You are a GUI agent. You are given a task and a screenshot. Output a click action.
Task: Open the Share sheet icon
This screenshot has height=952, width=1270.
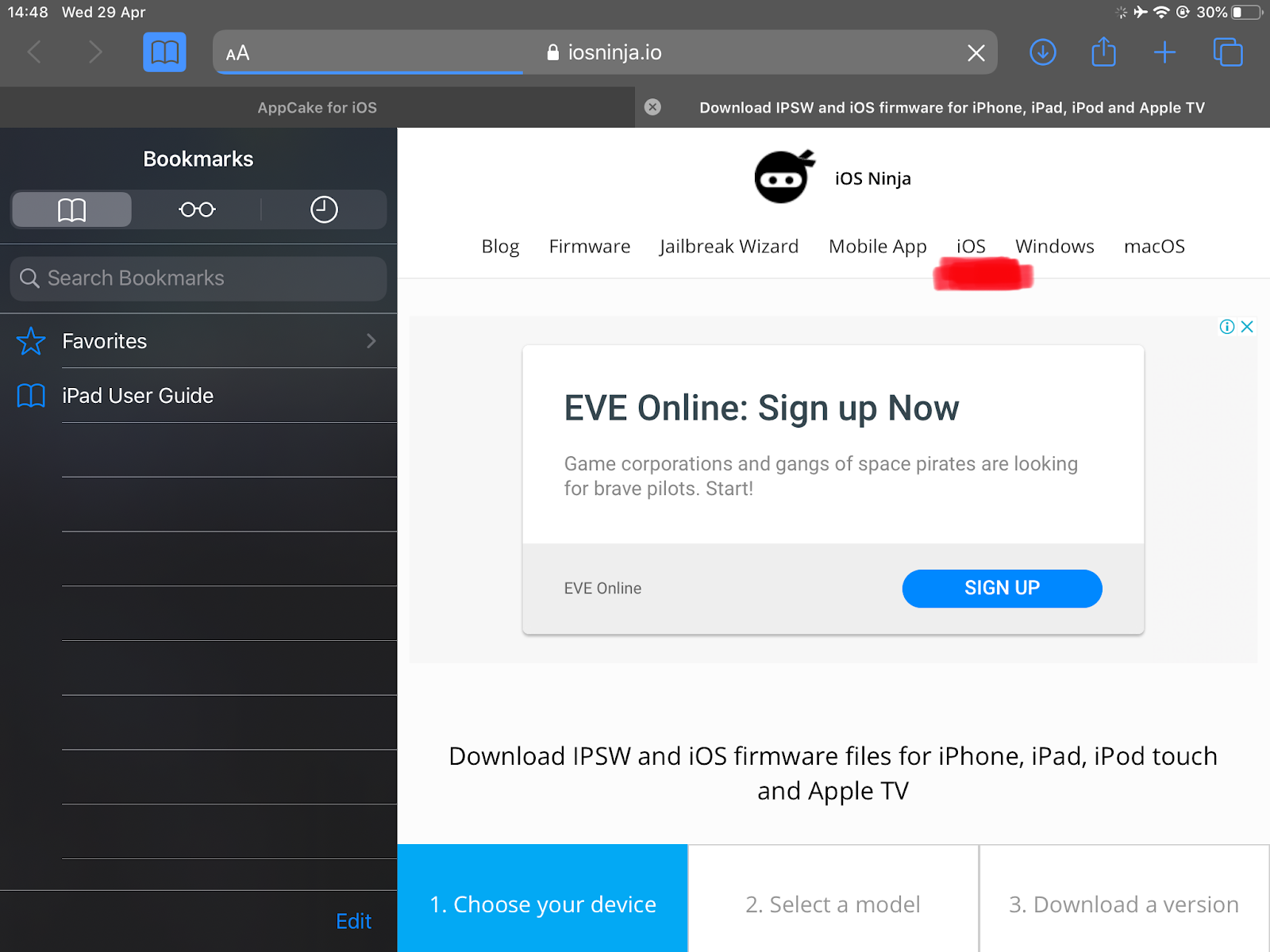pos(1103,52)
